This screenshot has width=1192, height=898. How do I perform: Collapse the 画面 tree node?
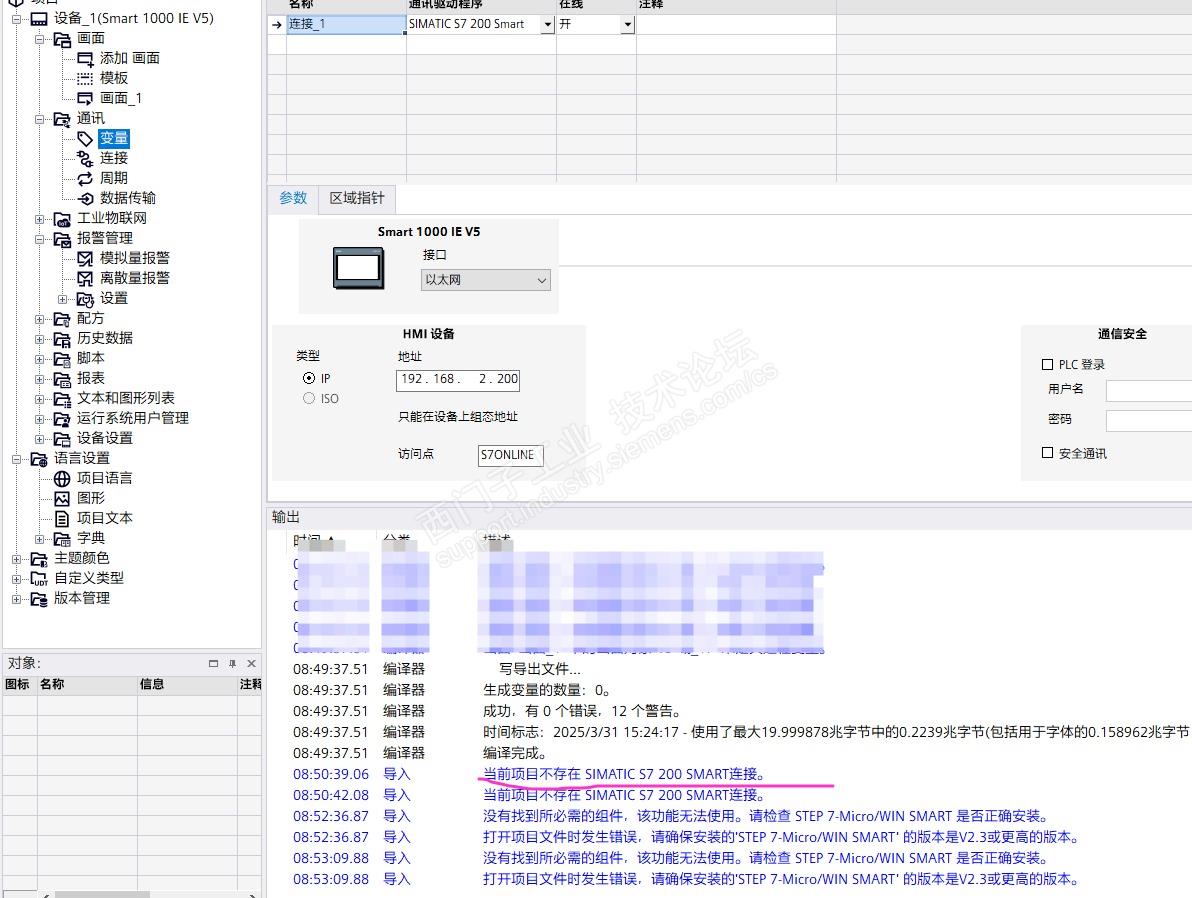[x=40, y=38]
